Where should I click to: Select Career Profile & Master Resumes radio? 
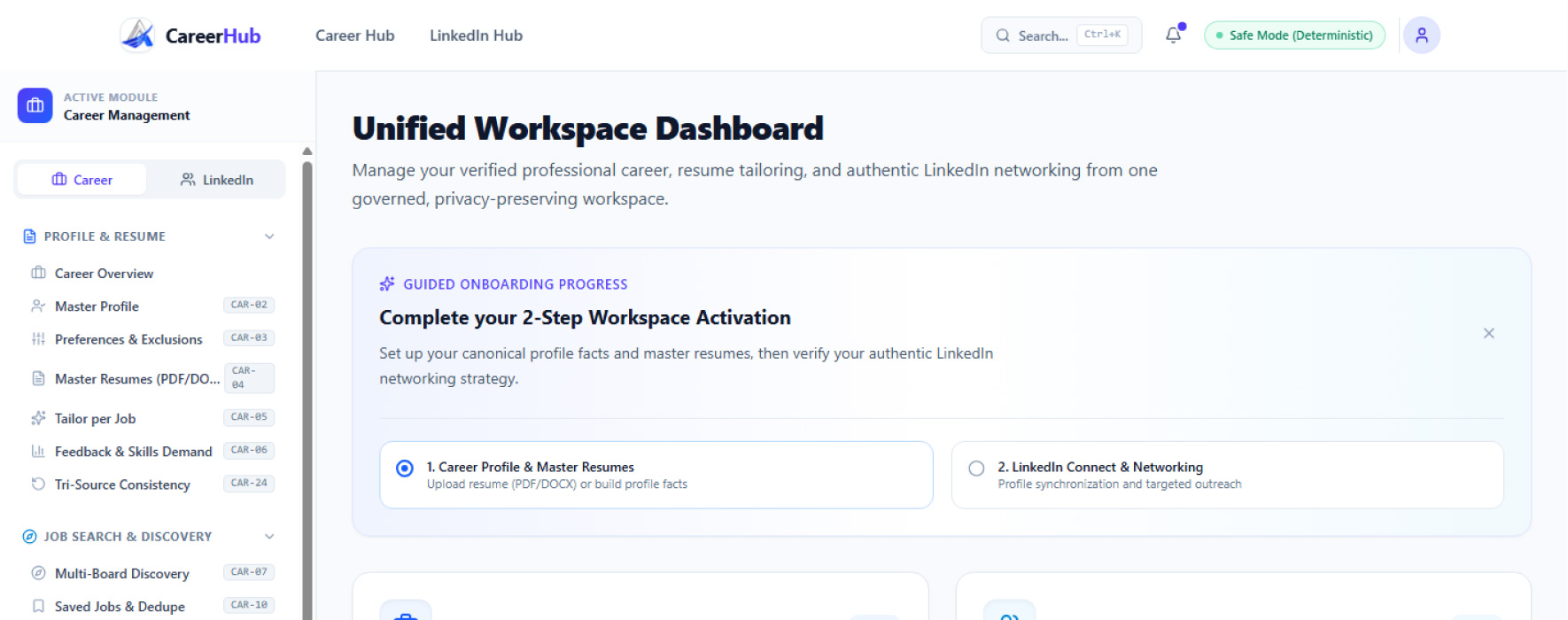coord(405,469)
